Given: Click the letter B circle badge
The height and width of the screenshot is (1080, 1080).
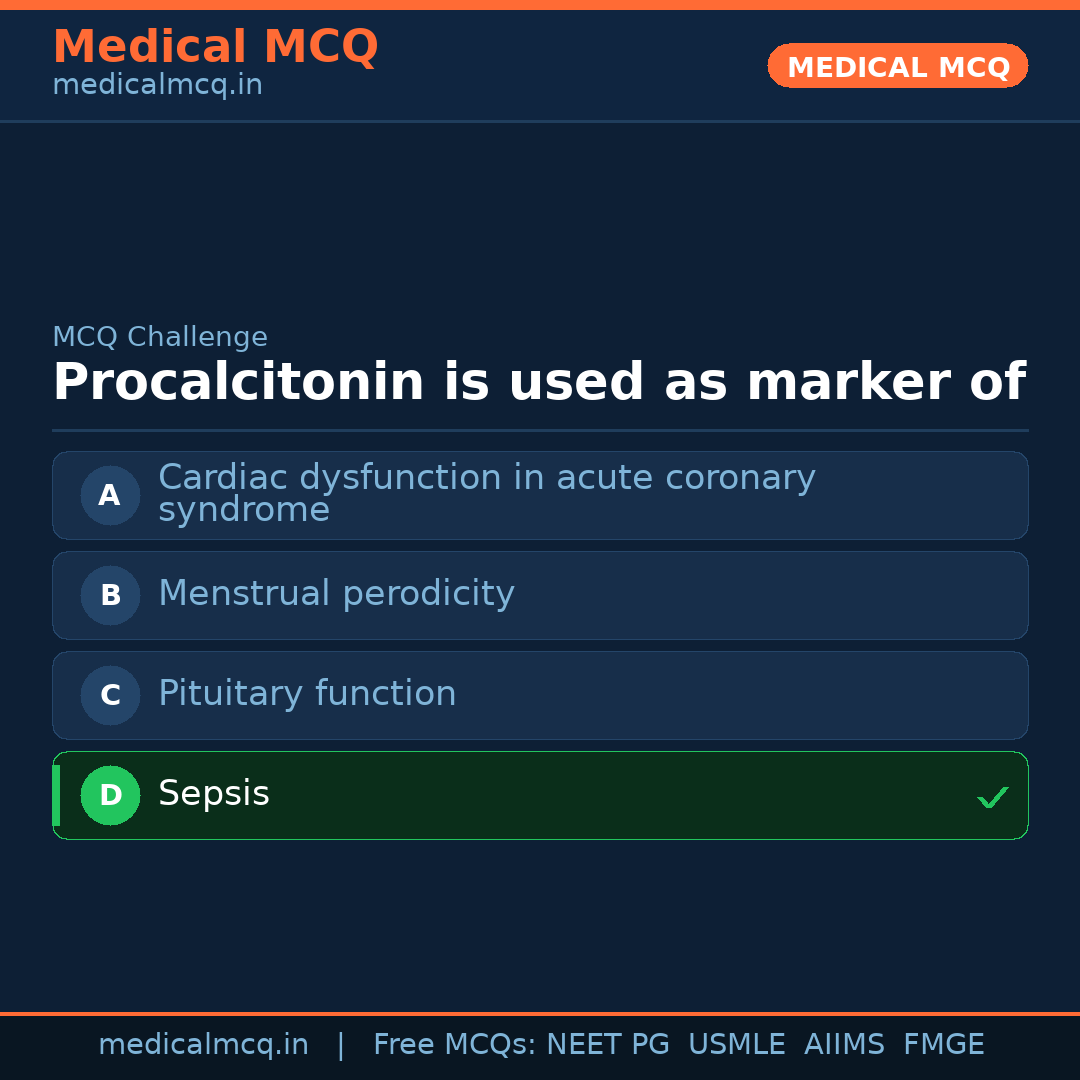Looking at the screenshot, I should point(110,595).
